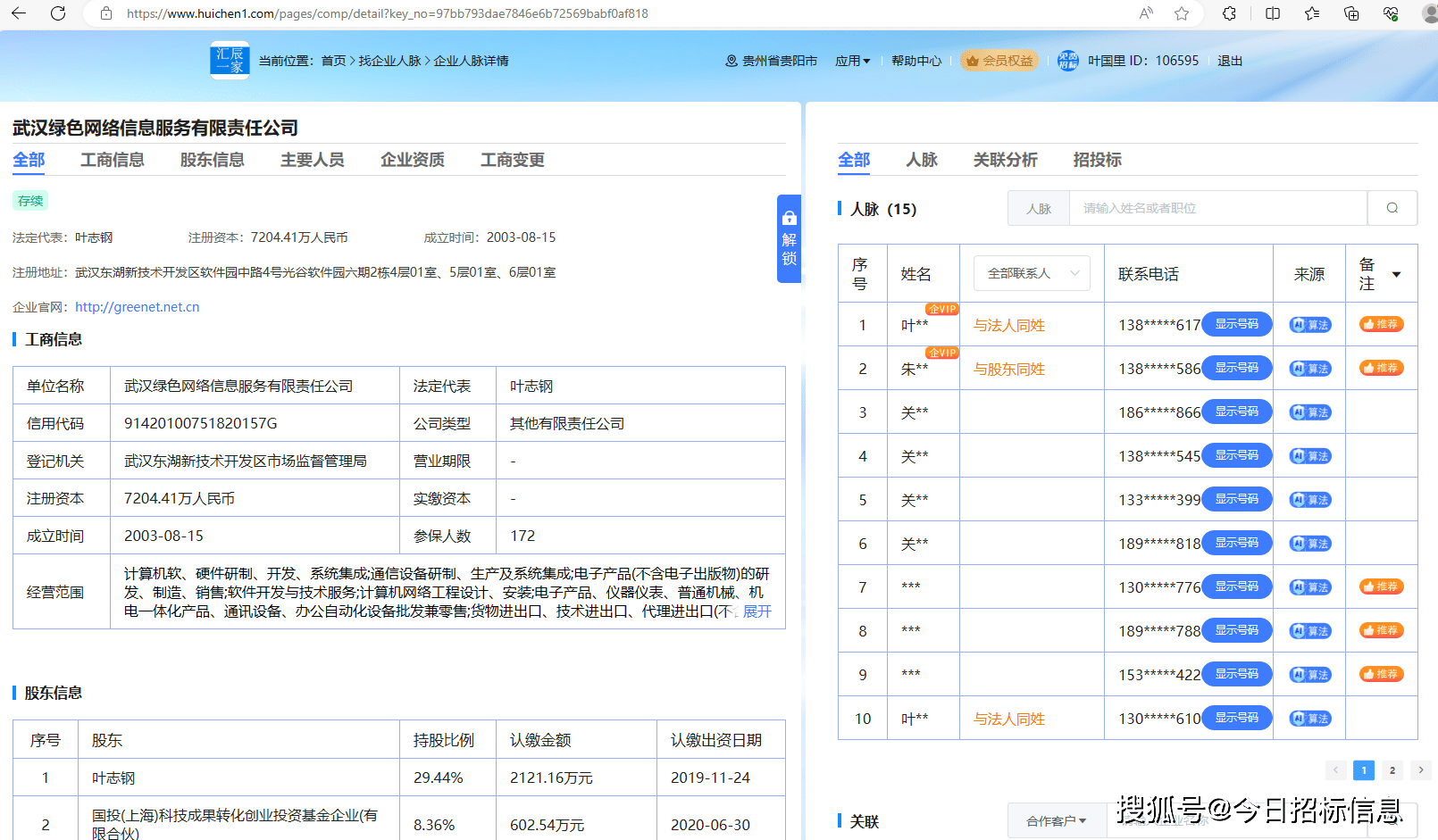This screenshot has width=1438, height=840.
Task: Click the name search input field
Action: pyautogui.click(x=1218, y=208)
